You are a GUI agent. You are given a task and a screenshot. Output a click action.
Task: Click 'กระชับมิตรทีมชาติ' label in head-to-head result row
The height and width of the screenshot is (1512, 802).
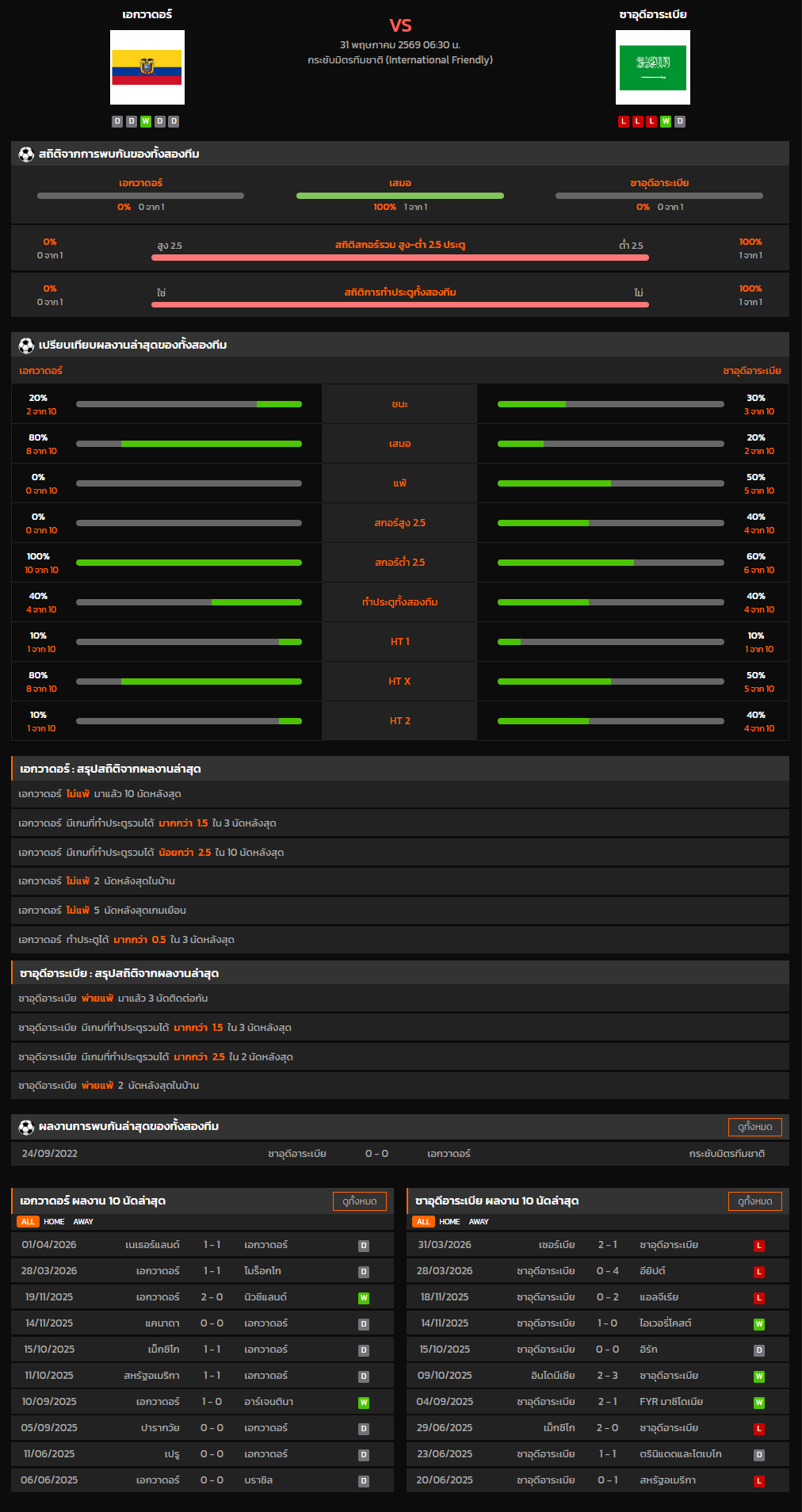727,1154
